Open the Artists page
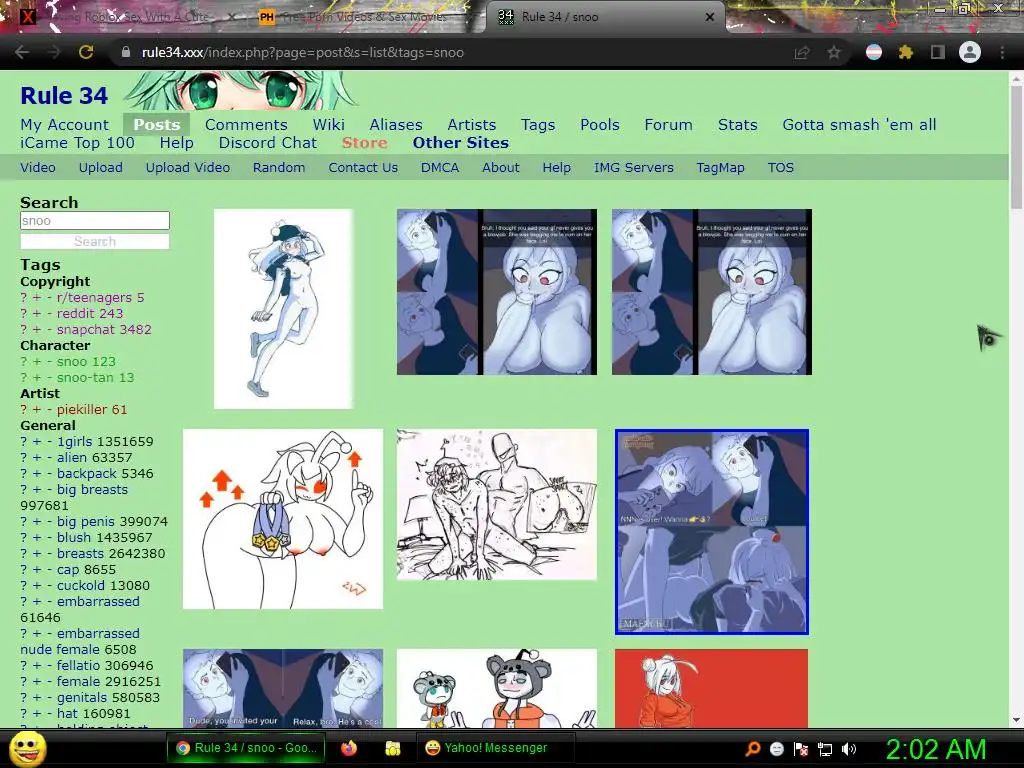 pyautogui.click(x=472, y=125)
